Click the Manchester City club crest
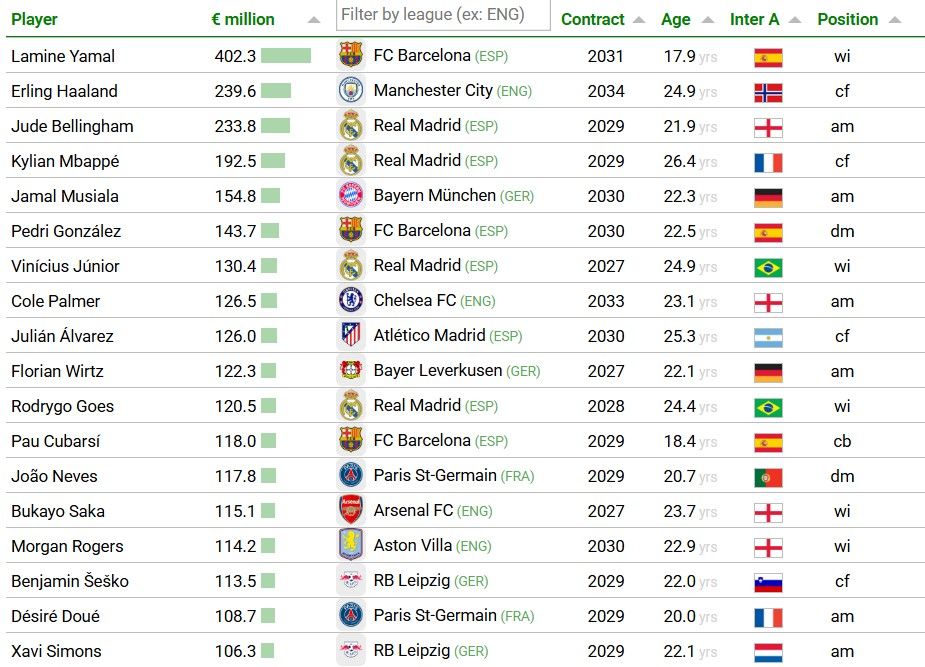 [351, 90]
